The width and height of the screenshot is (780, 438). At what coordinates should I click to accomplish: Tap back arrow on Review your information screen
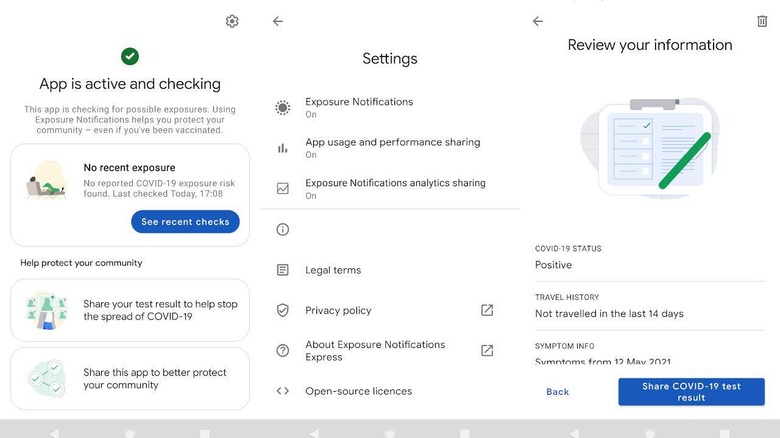(x=538, y=21)
